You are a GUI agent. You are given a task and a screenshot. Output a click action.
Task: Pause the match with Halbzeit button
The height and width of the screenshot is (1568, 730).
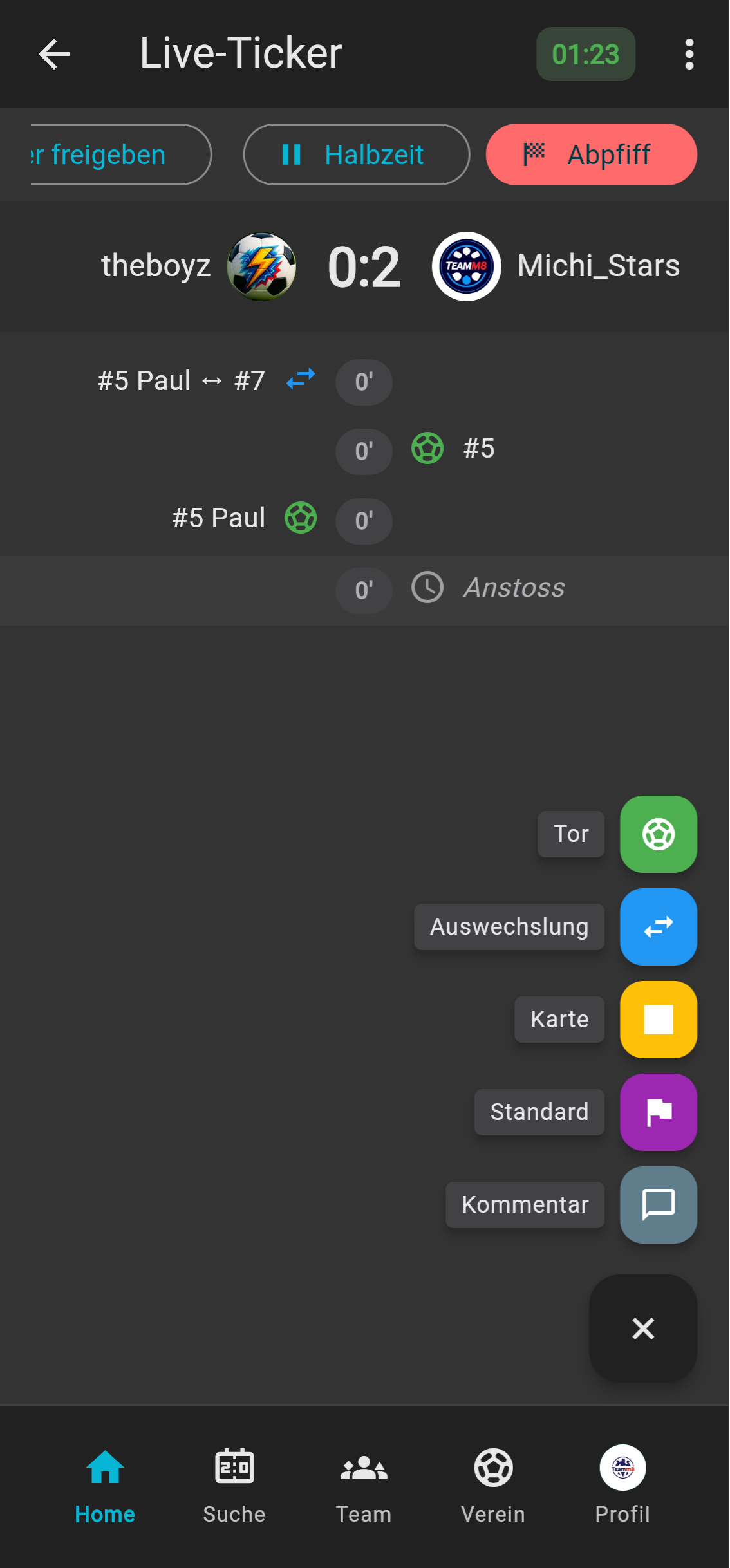click(x=356, y=154)
